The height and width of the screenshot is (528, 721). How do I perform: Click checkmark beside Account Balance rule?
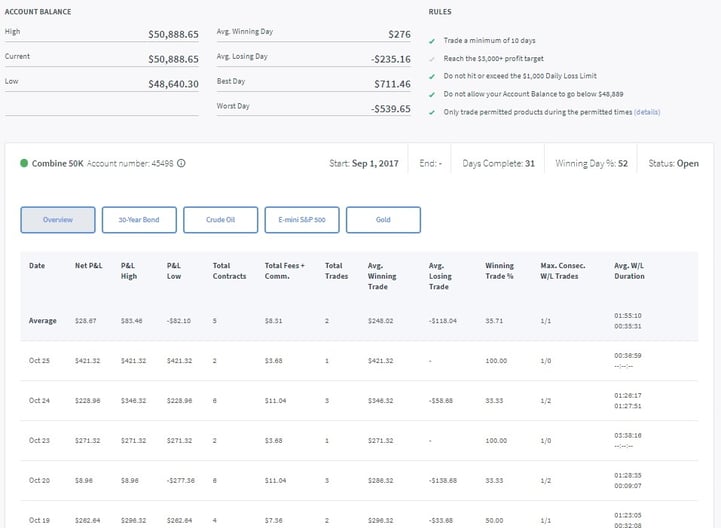click(431, 95)
